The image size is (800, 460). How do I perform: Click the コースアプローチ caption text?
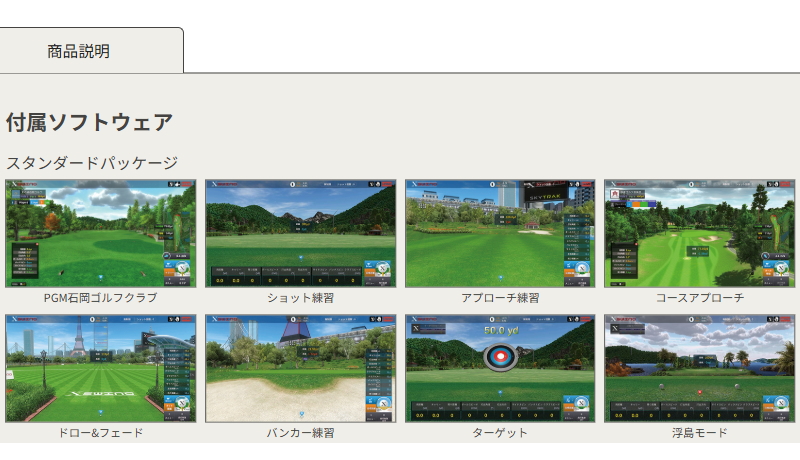(699, 298)
